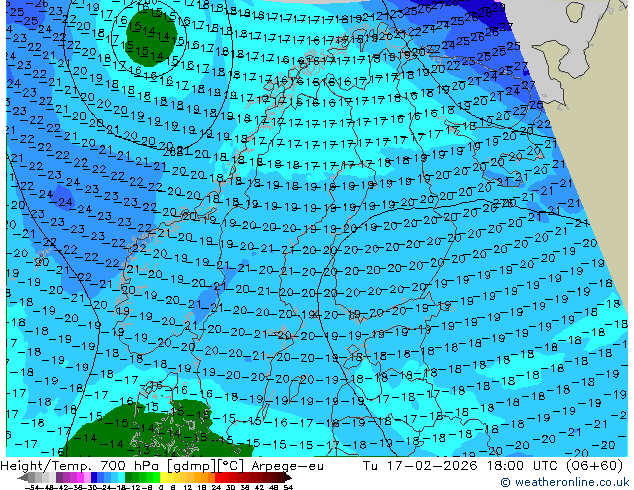The image size is (634, 490).
Task: Click the dark maroon swatch near scale end
Action: [281, 477]
